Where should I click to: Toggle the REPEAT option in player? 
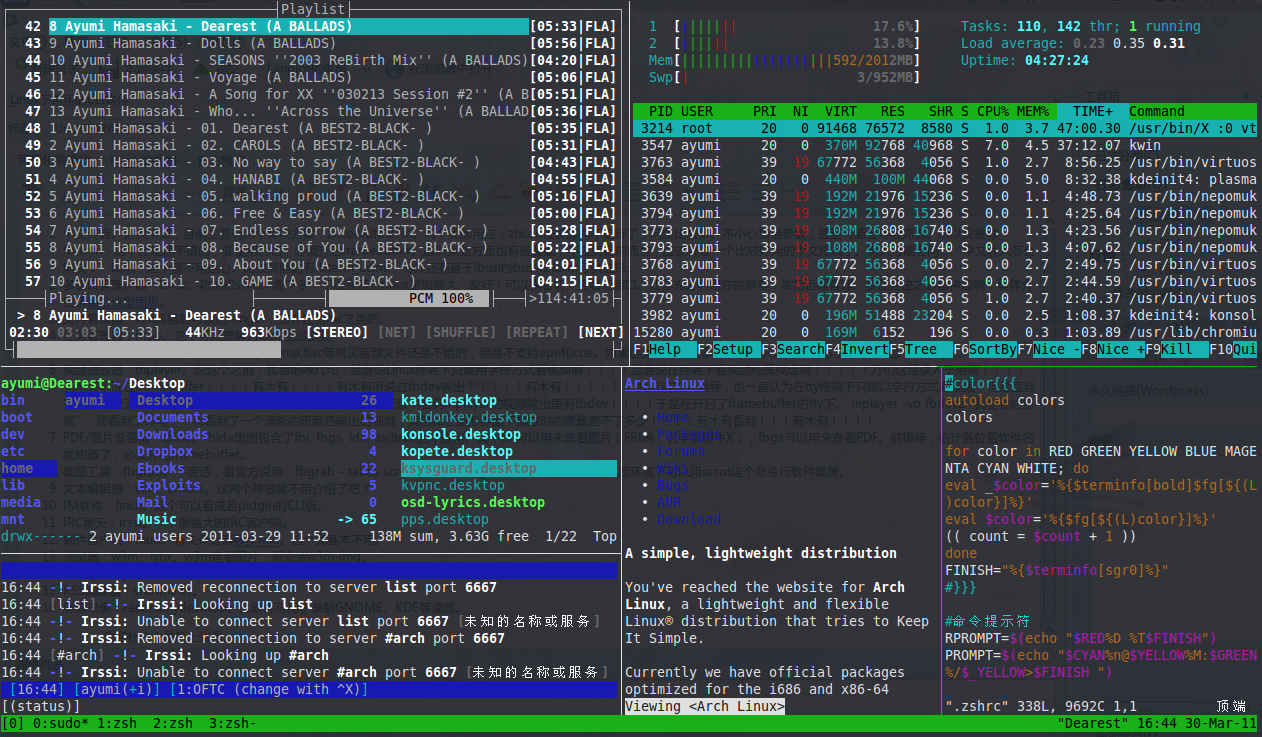[x=539, y=332]
